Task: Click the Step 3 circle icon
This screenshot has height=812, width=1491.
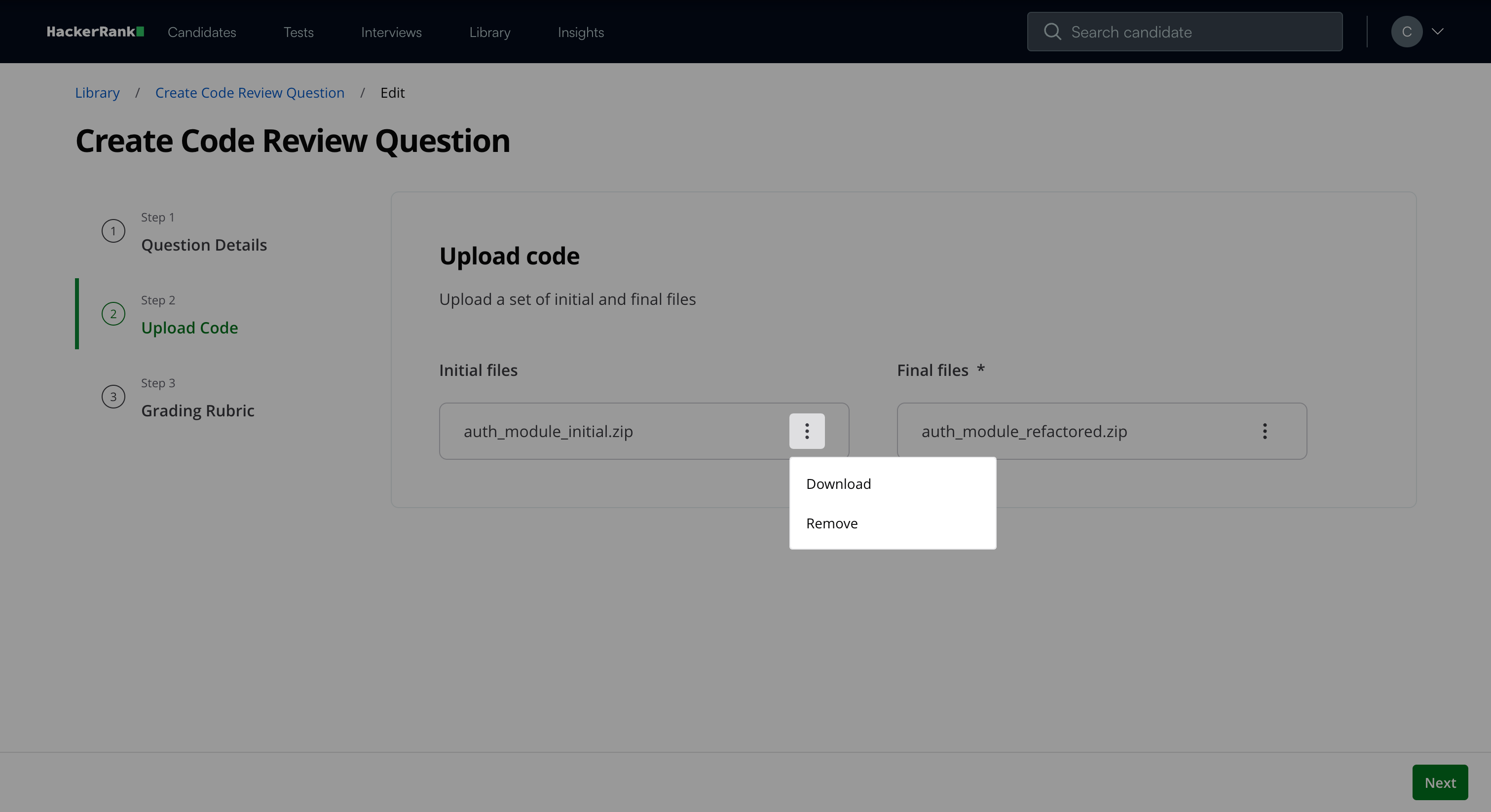Action: click(x=113, y=397)
